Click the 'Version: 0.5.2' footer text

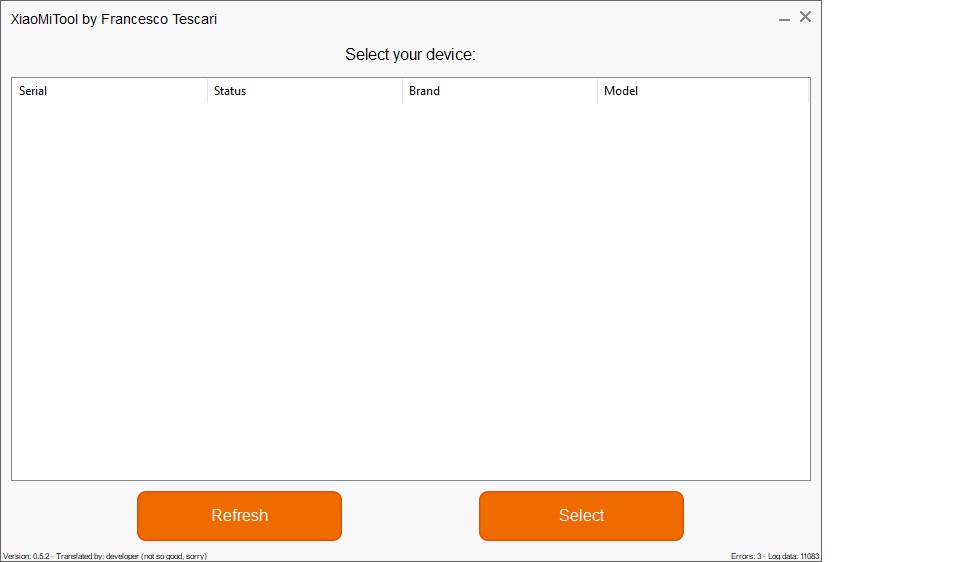point(26,556)
